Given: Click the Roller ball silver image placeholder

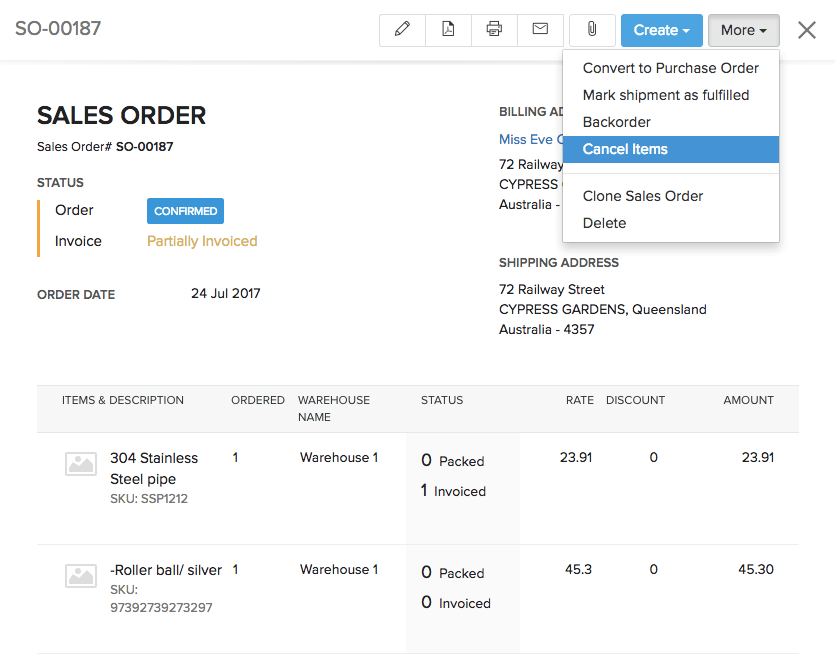Looking at the screenshot, I should (x=80, y=575).
